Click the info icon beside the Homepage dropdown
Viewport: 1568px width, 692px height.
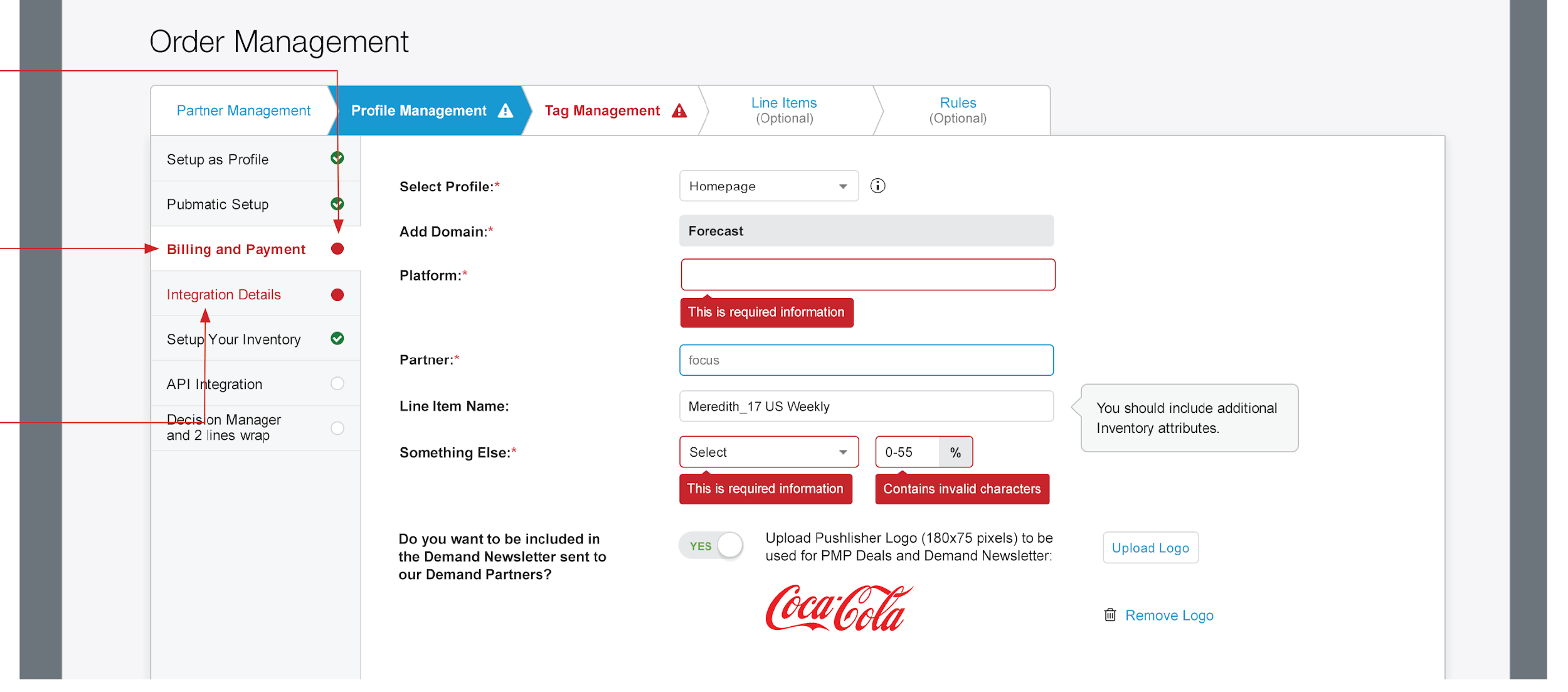click(x=877, y=186)
